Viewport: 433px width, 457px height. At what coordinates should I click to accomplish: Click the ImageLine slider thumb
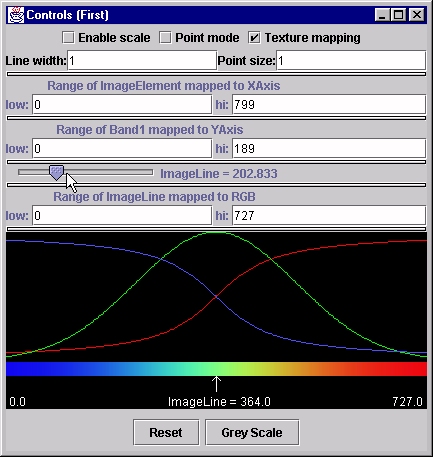point(56,173)
